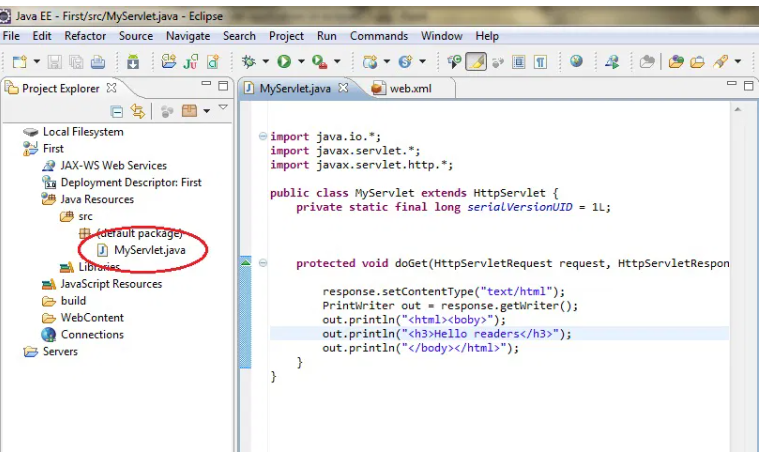
Task: Close the MyServlet.java editor tab
Action: click(344, 88)
